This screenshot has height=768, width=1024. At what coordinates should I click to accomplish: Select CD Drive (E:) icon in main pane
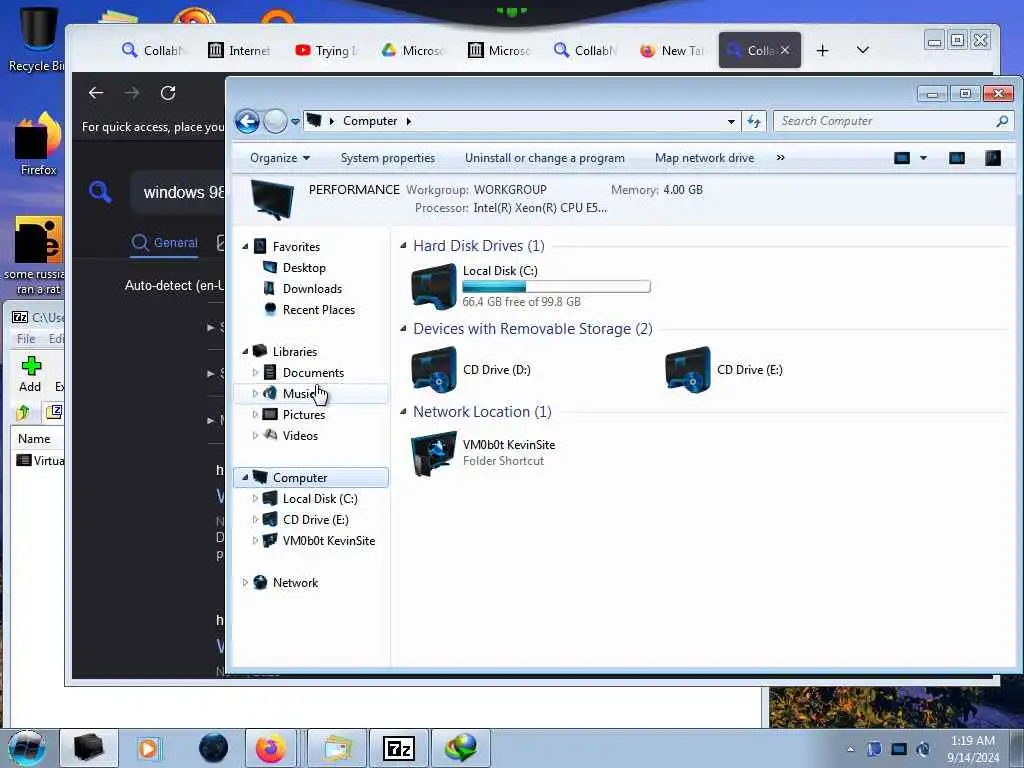(688, 370)
